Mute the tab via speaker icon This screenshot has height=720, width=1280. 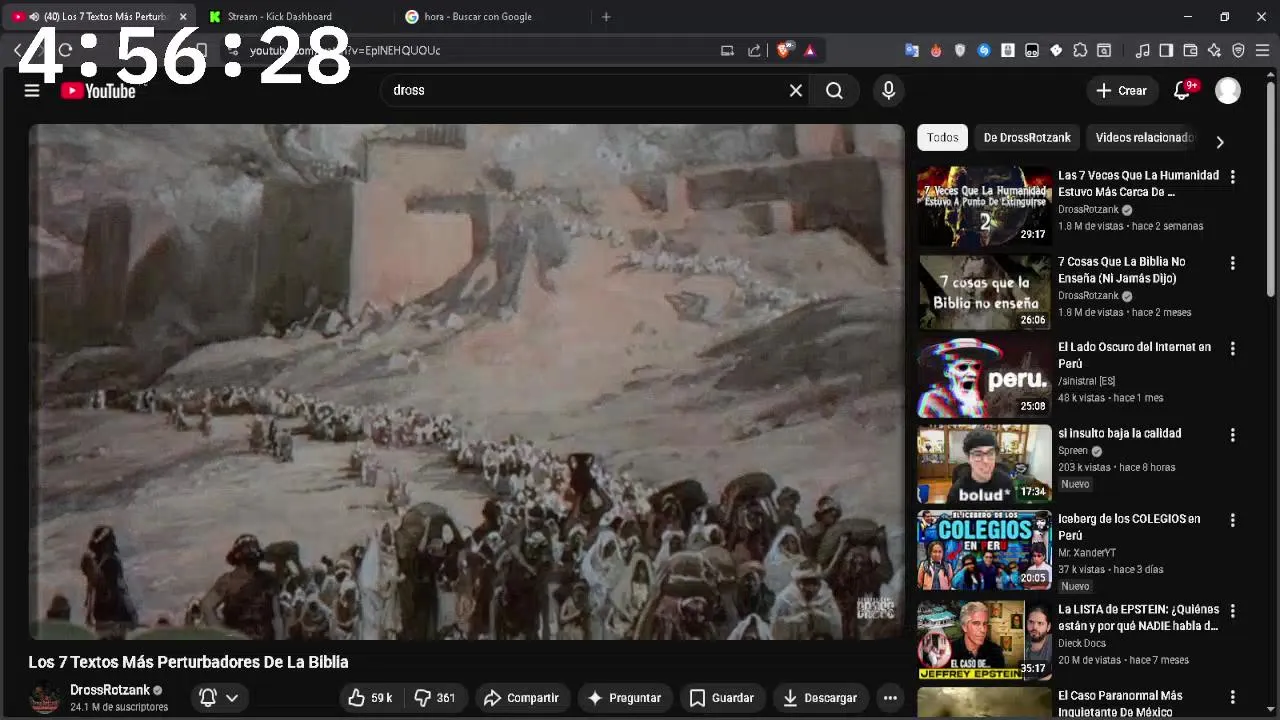34,17
